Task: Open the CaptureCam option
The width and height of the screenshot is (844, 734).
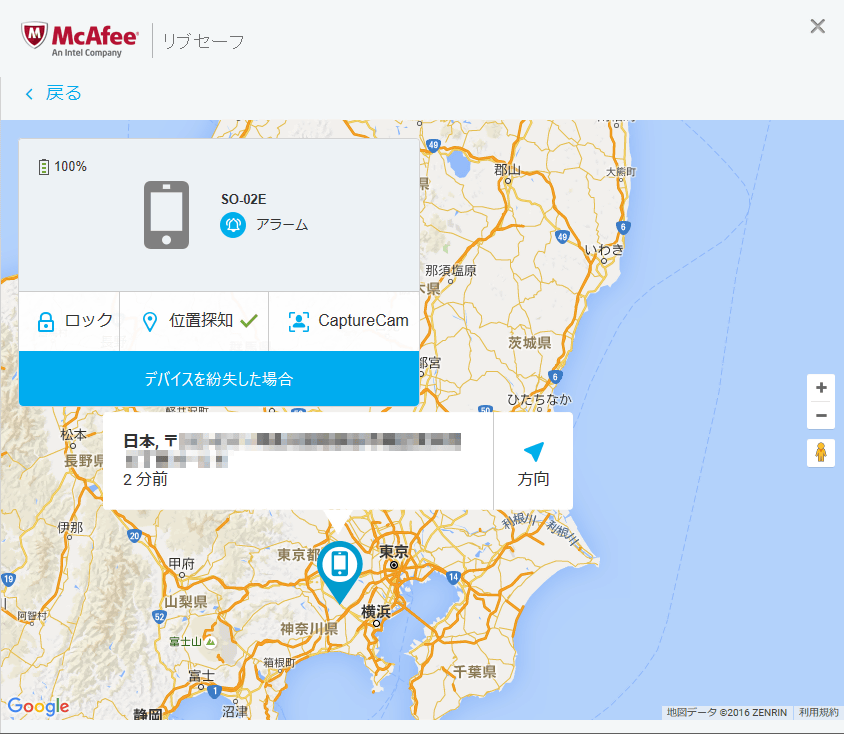Action: pos(344,321)
